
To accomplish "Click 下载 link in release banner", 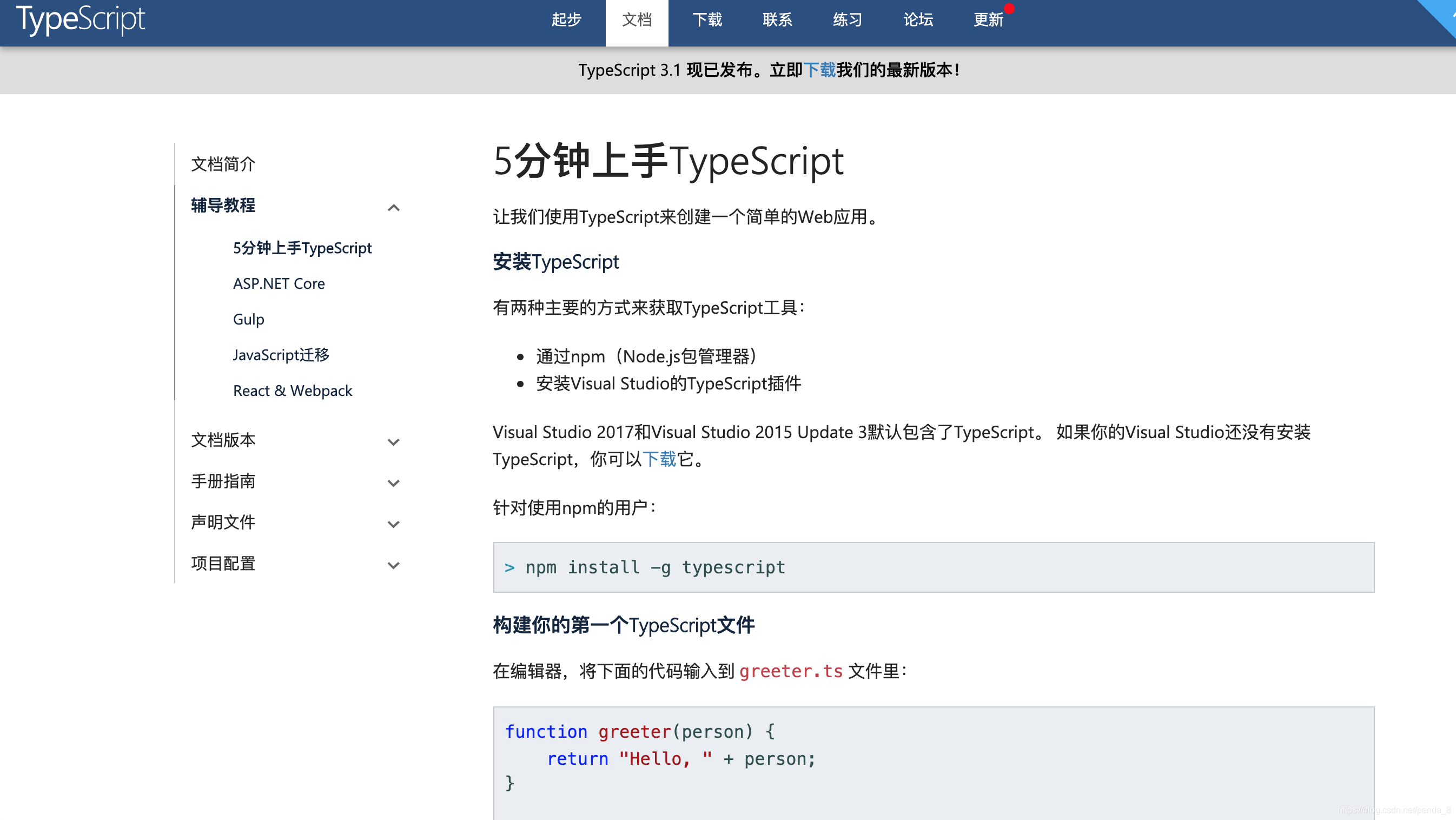I will [x=819, y=70].
